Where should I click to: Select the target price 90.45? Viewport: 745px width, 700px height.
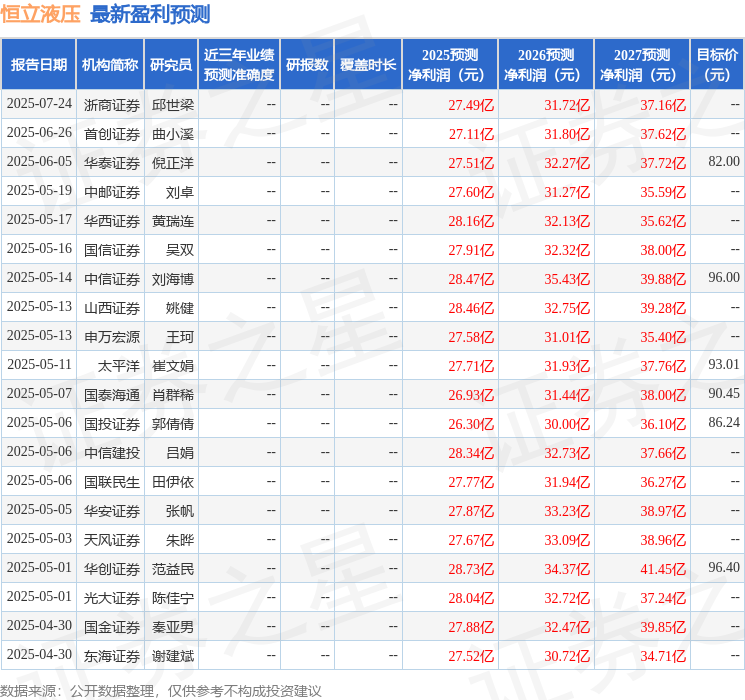(x=724, y=393)
